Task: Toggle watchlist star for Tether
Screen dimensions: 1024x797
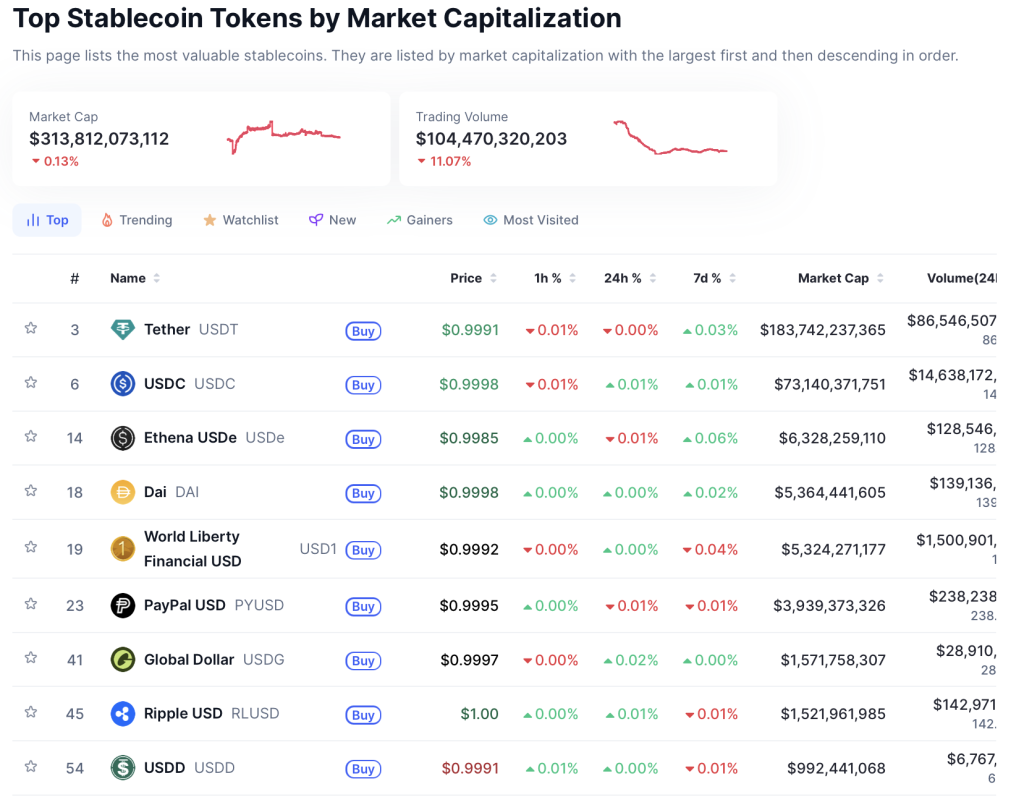Action: 31,328
